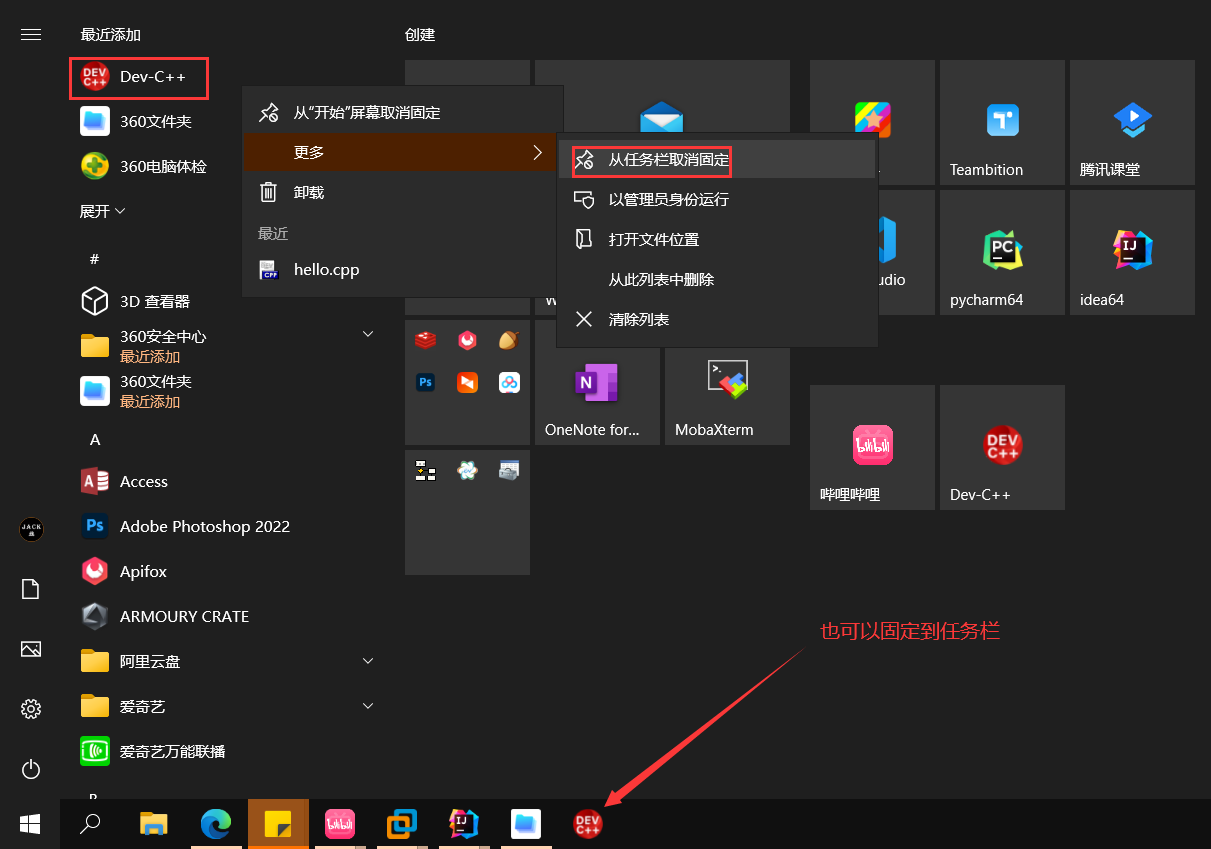Open Settings gear in left rail
The height and width of the screenshot is (849, 1211).
pos(31,709)
